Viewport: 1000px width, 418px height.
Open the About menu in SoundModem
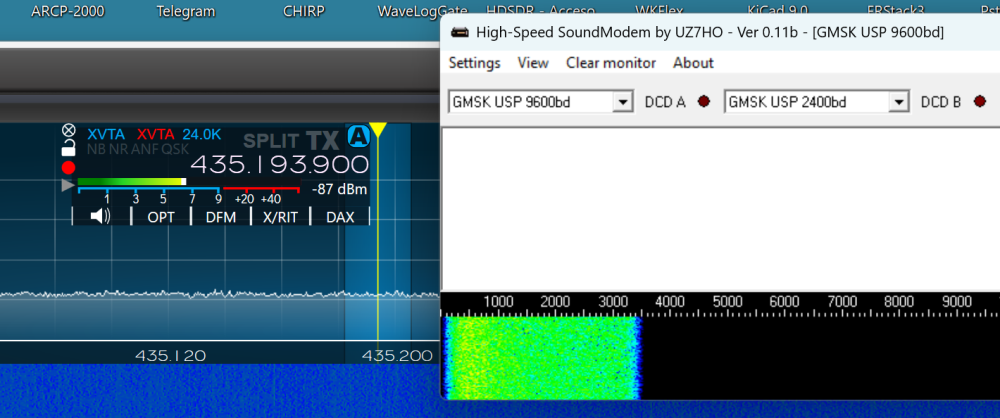(x=693, y=63)
